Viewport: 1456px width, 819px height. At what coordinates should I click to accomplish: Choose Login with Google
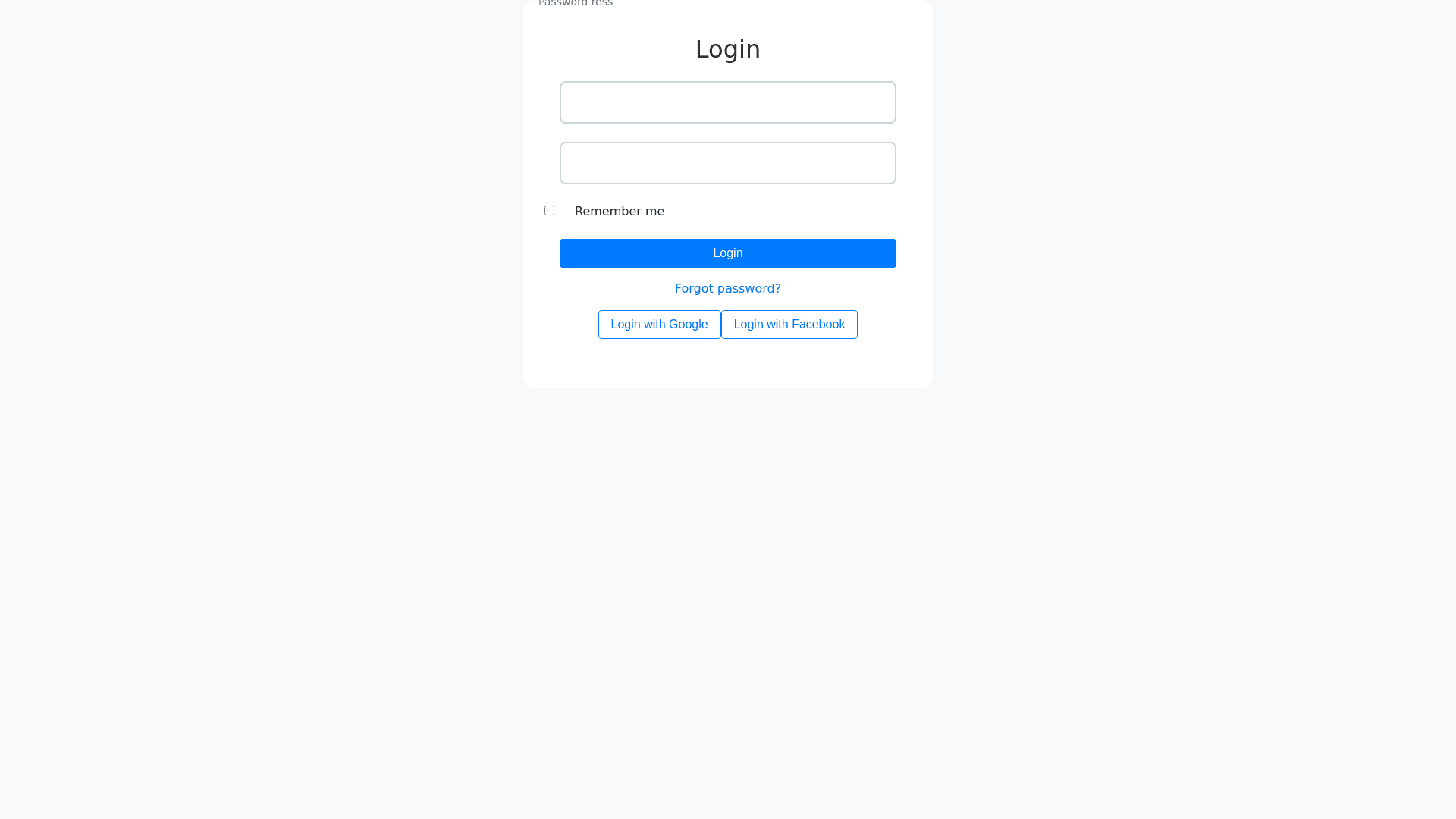pyautogui.click(x=659, y=325)
